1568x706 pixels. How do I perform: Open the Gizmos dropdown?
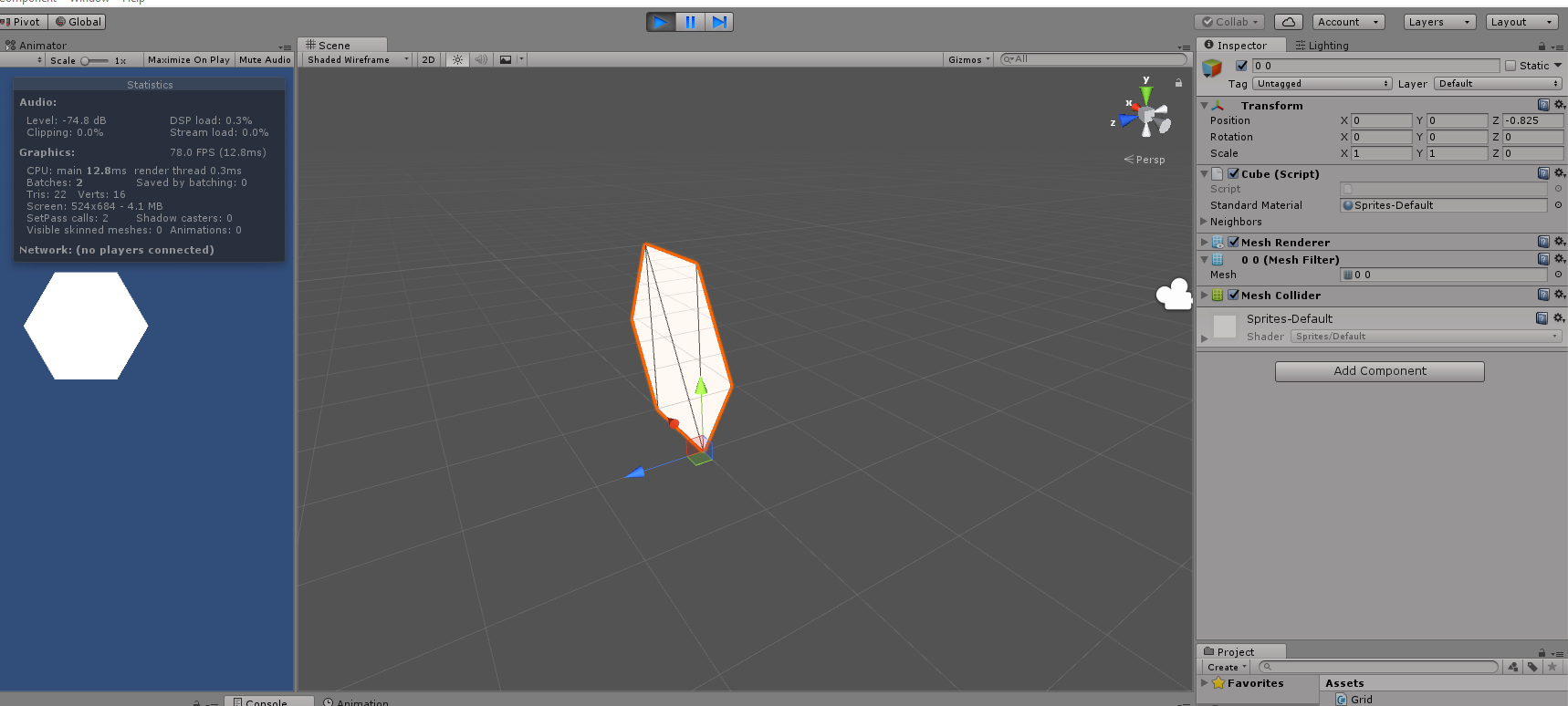coord(968,59)
